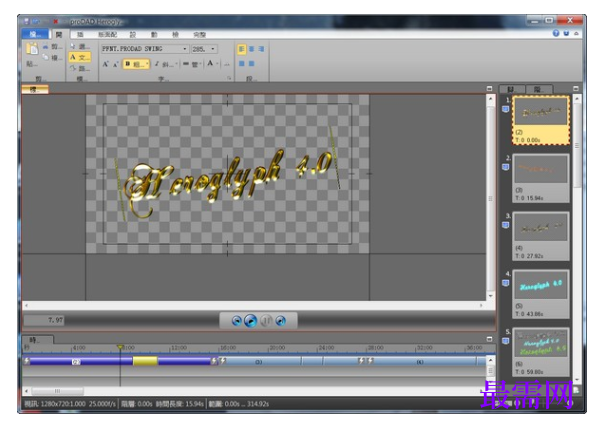Align text center
592x426 pixels.
[251, 49]
